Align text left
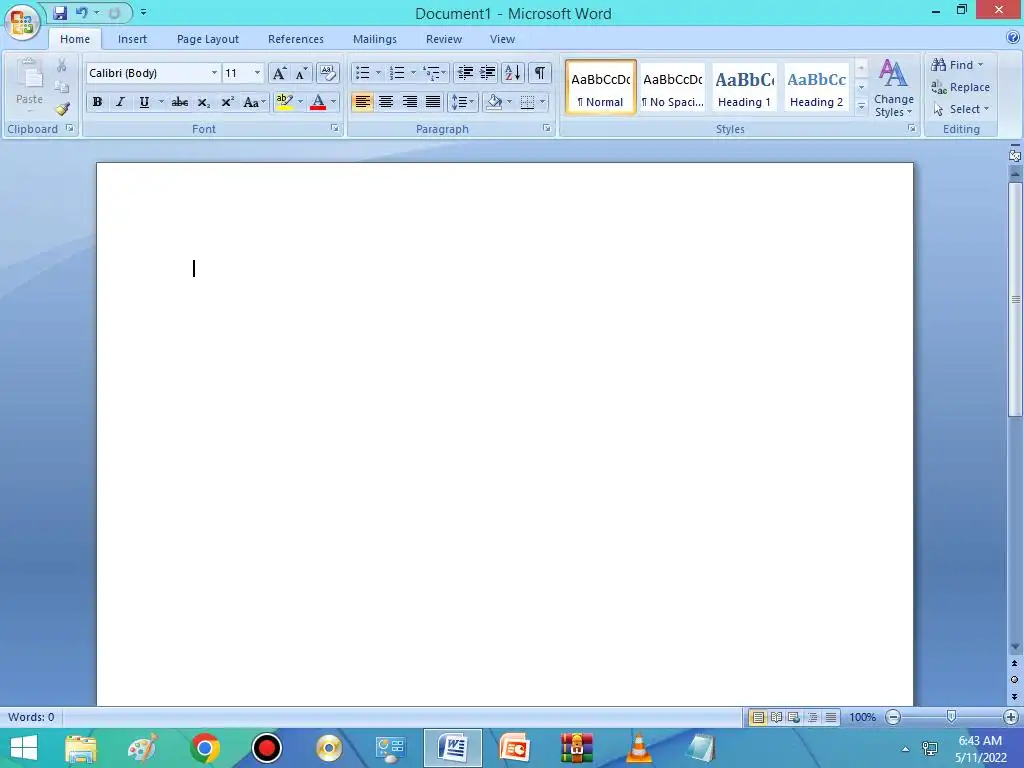 point(362,102)
